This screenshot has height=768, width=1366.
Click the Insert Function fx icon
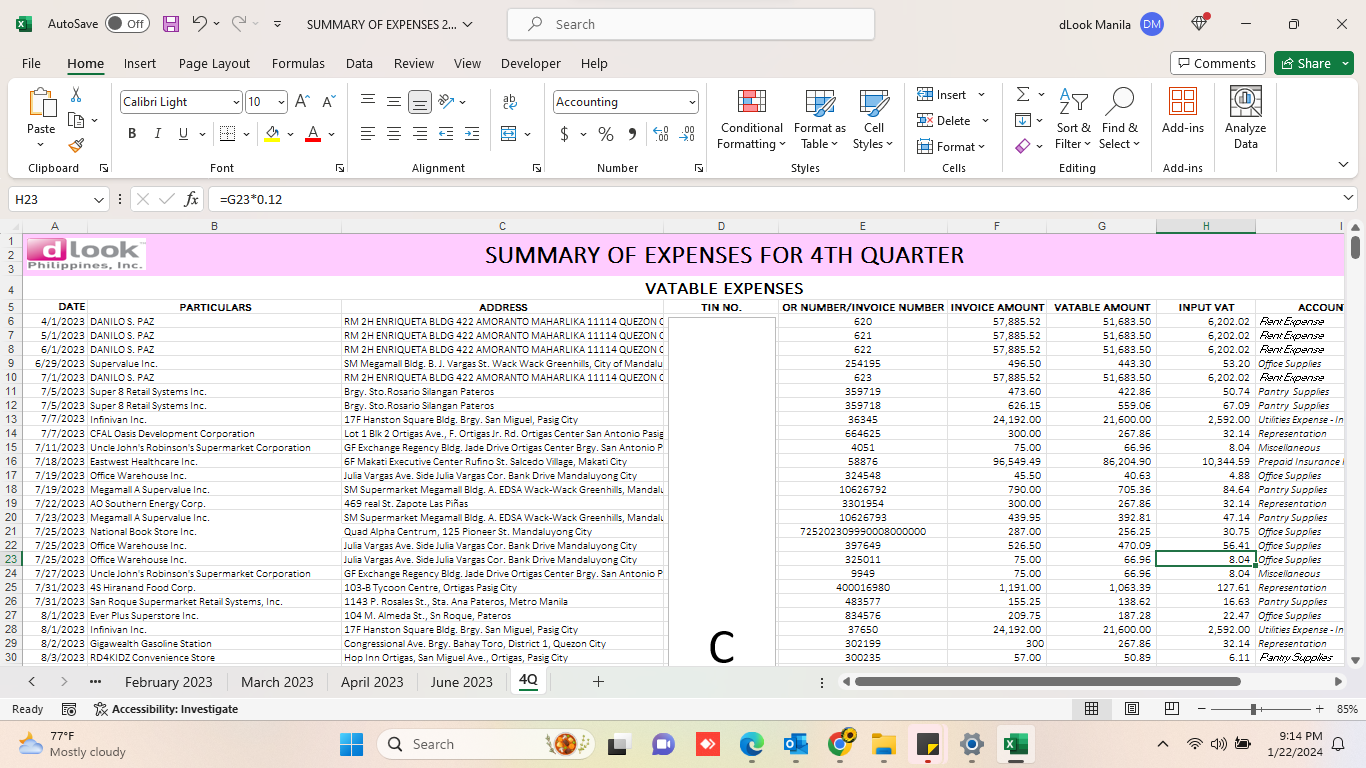(x=192, y=199)
